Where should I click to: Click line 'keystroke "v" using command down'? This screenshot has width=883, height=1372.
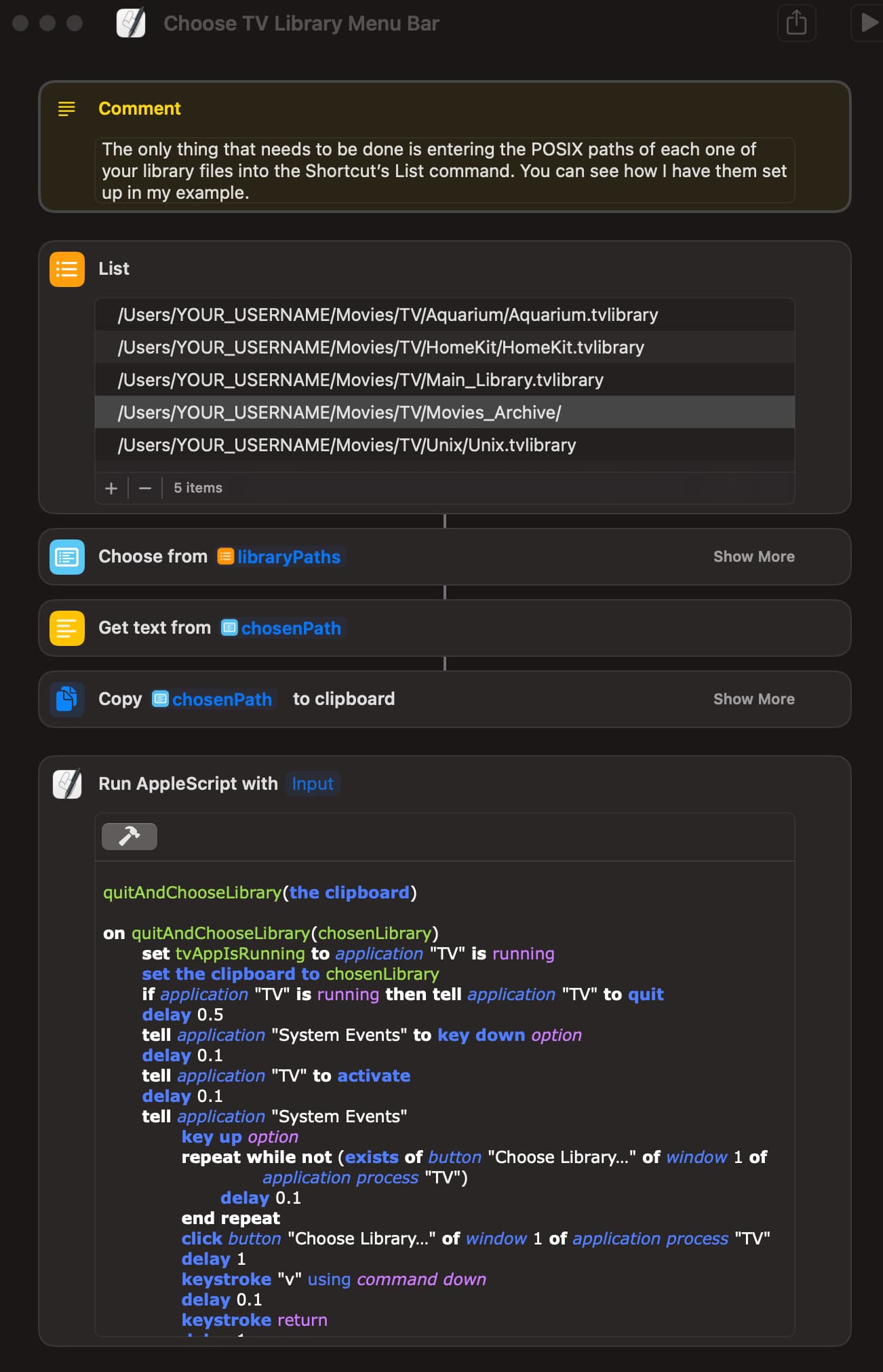(334, 1279)
